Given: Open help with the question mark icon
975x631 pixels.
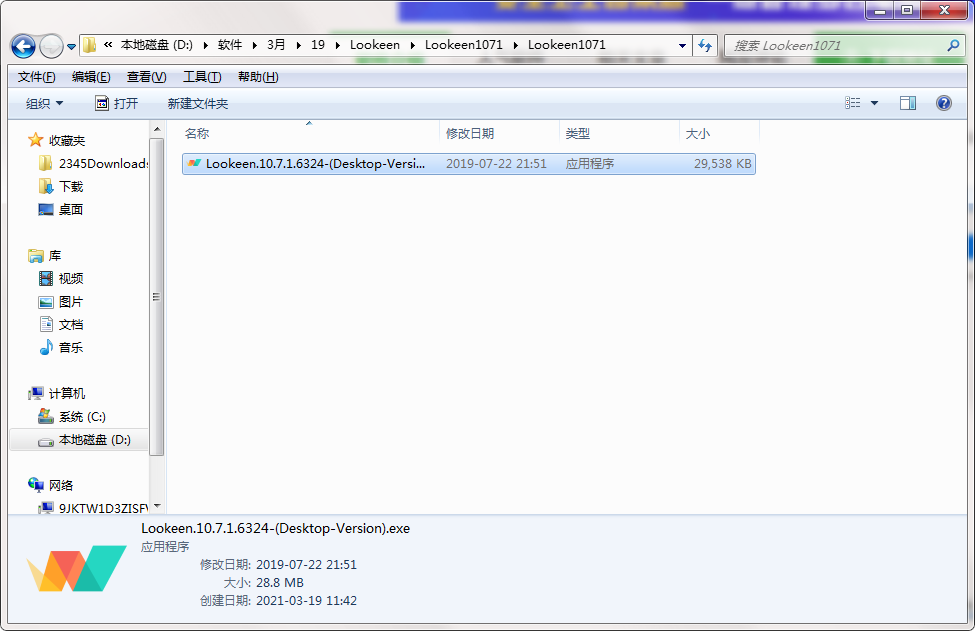Looking at the screenshot, I should [x=943, y=103].
